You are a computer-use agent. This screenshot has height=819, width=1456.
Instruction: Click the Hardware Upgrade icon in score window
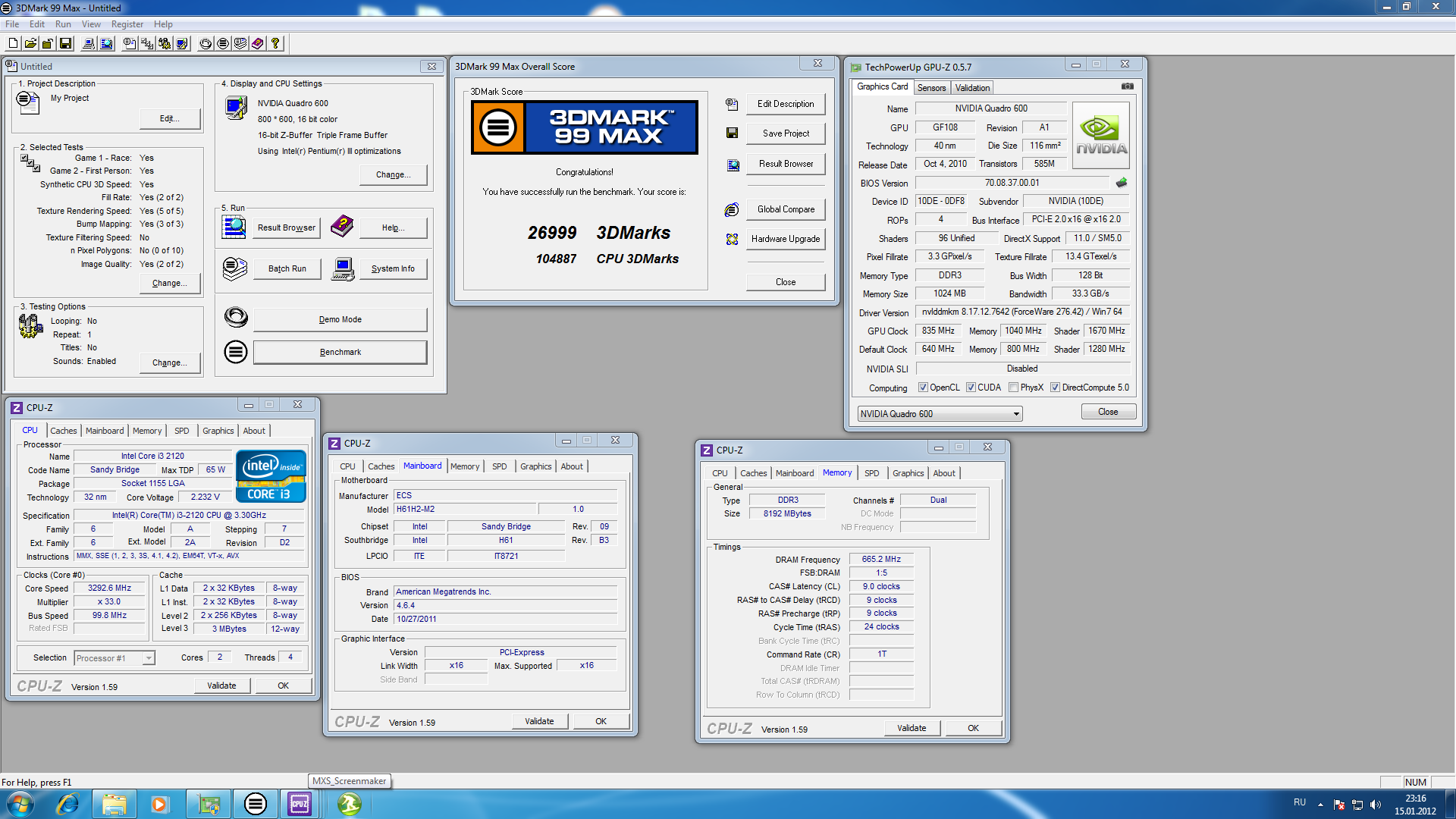(x=732, y=239)
